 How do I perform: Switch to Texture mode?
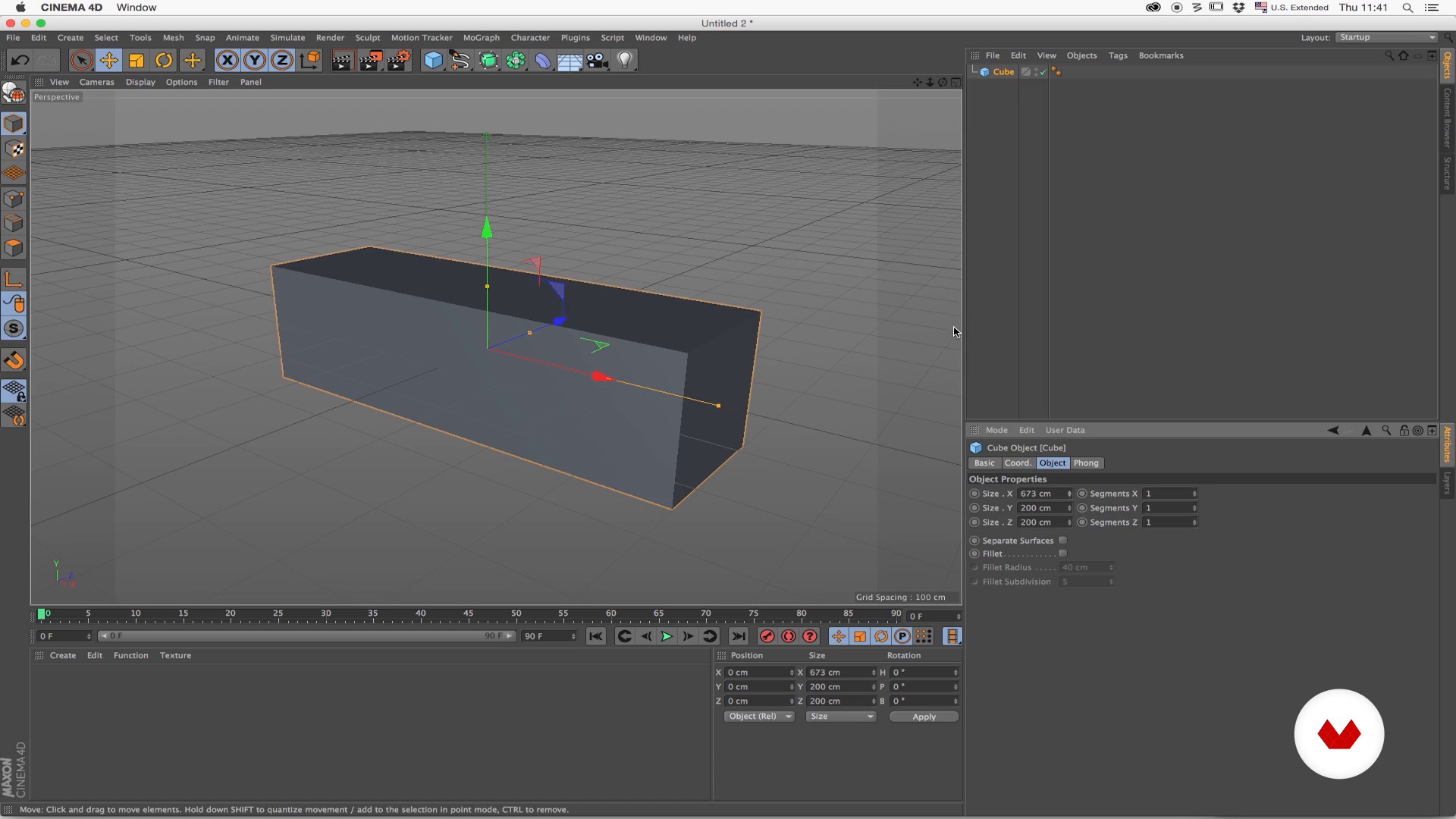[14, 149]
